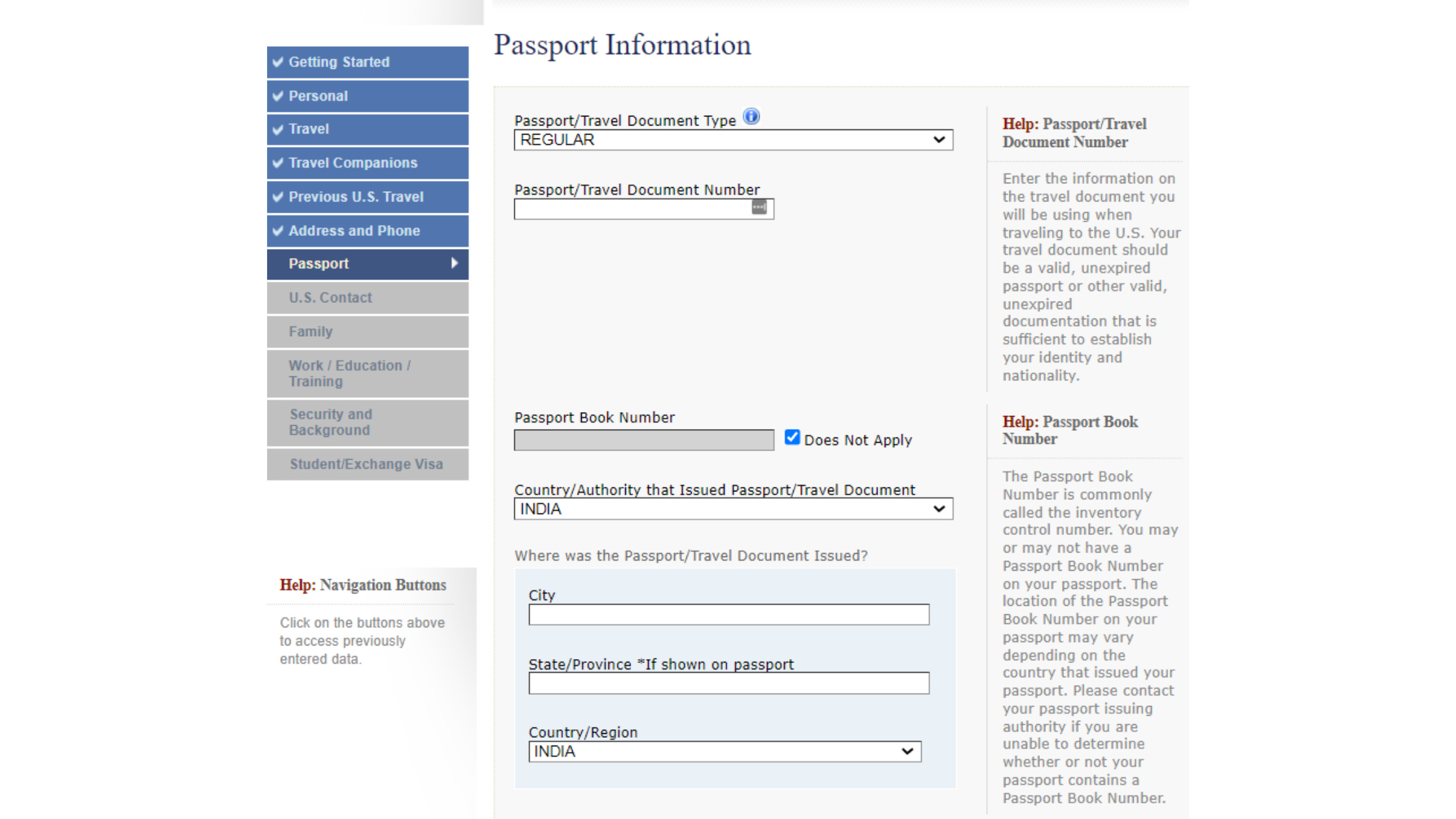Click the City input field under issuance location
The image size is (1456, 819).
pyautogui.click(x=728, y=614)
